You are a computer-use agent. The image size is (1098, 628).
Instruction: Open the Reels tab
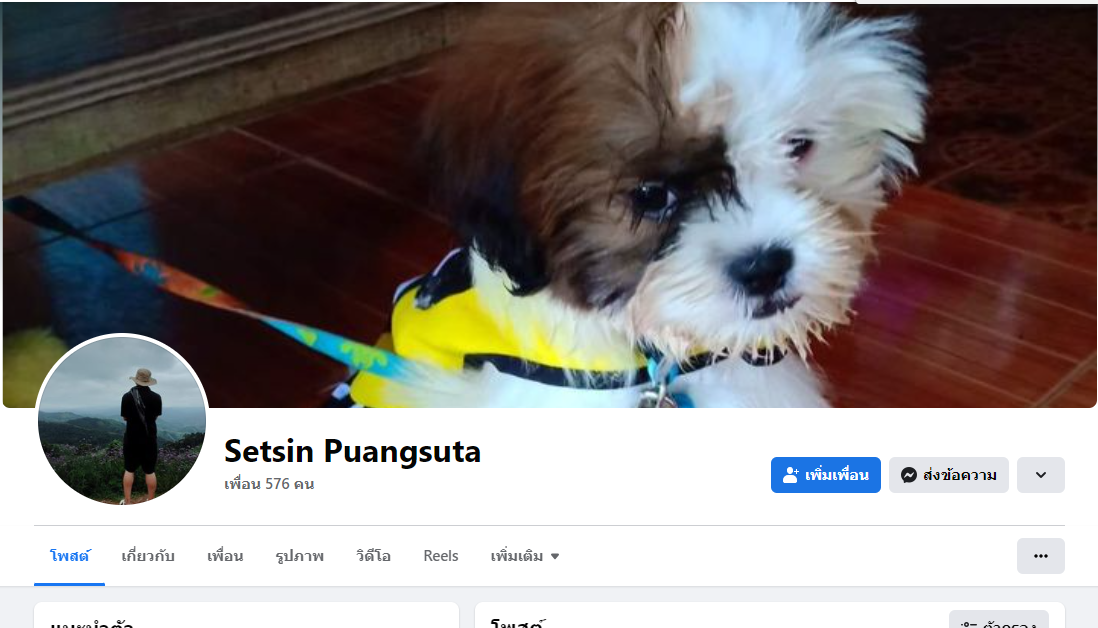440,556
